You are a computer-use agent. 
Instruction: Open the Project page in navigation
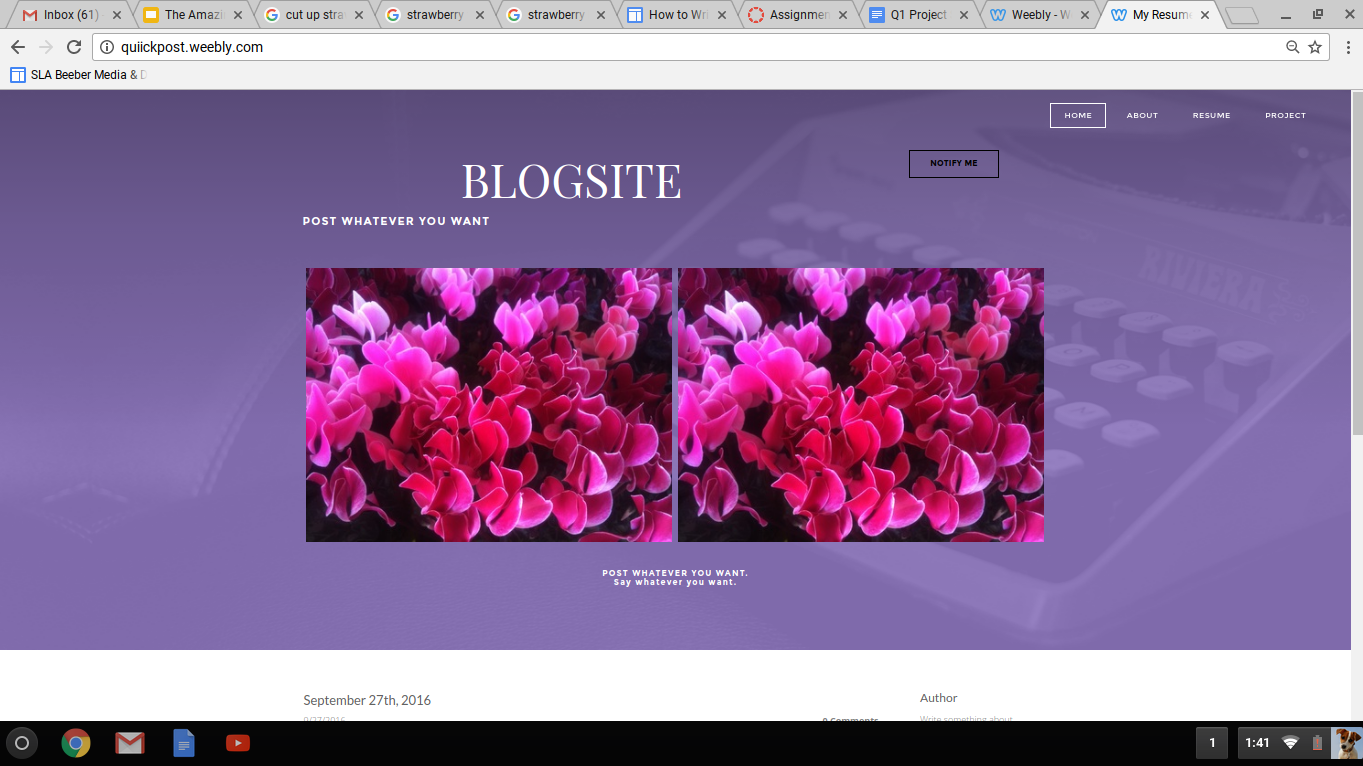click(x=1285, y=116)
